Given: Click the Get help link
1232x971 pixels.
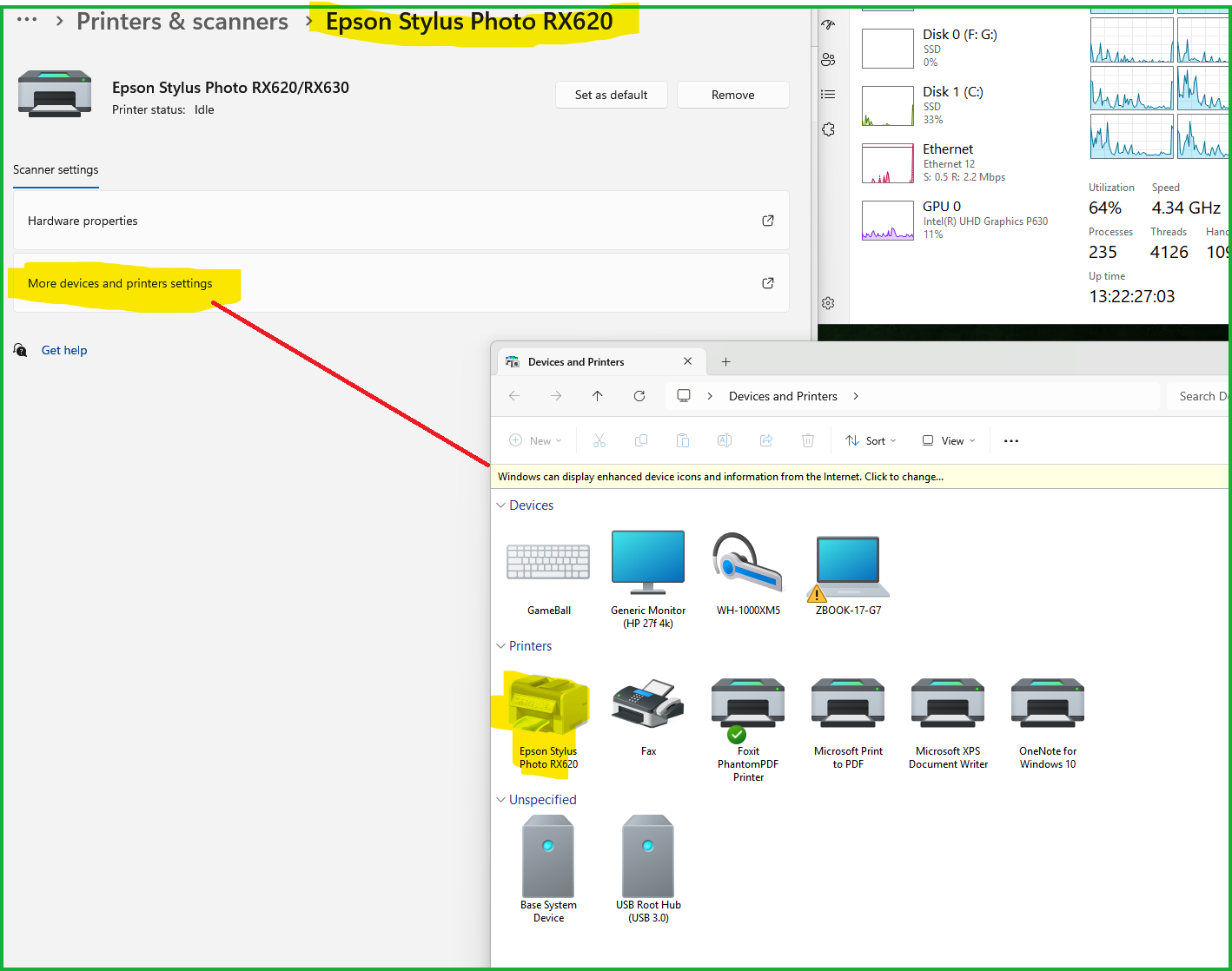Looking at the screenshot, I should click(64, 351).
